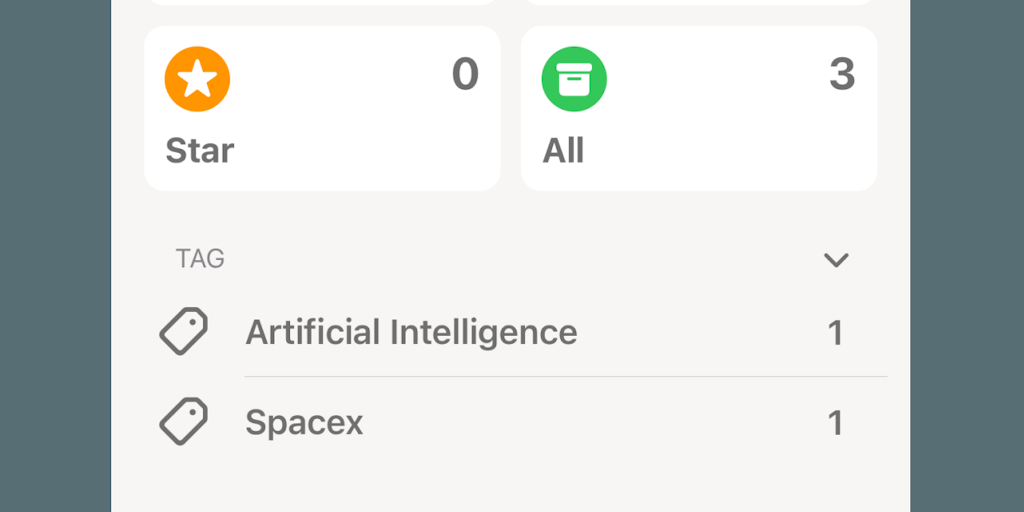Screen dimensions: 1024x512
Task: Click the count beside the Spacex tag
Action: click(x=835, y=423)
